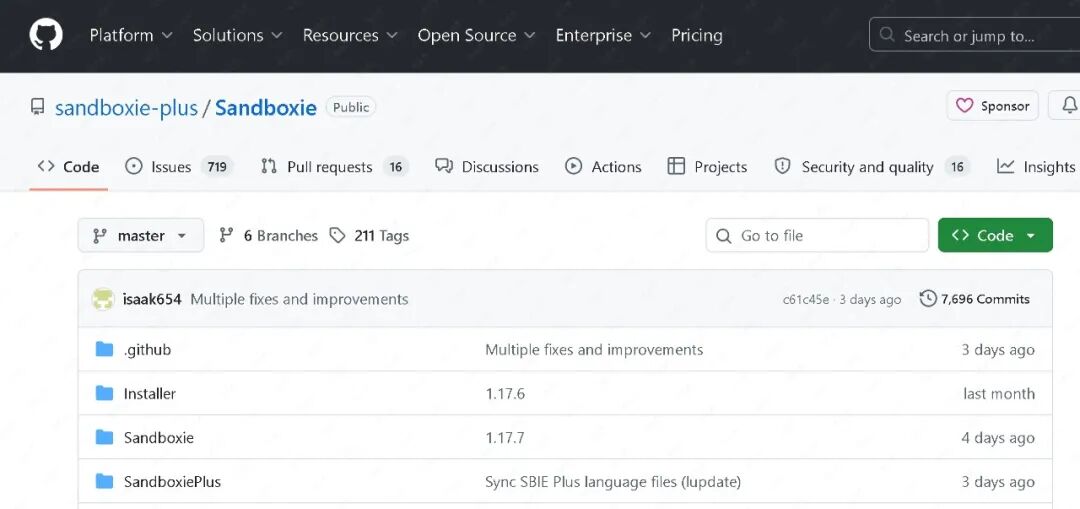The image size is (1080, 509).
Task: Open the Platform dropdown menu
Action: (131, 35)
